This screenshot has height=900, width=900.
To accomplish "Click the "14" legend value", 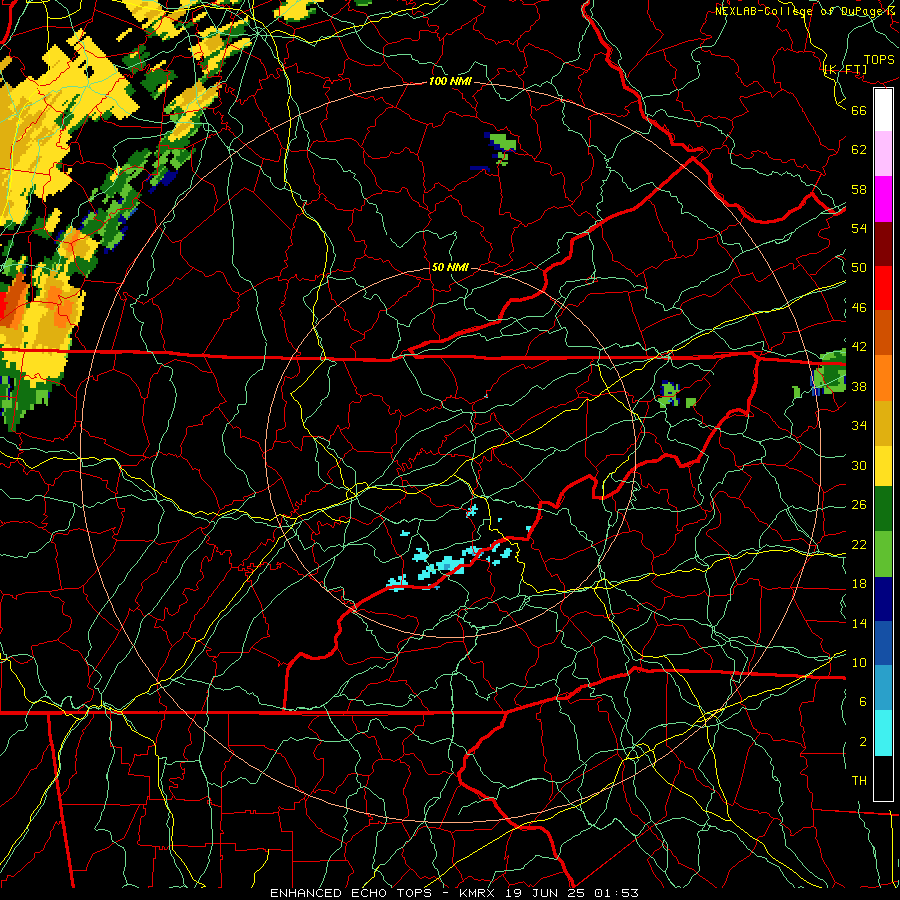I will 859,623.
